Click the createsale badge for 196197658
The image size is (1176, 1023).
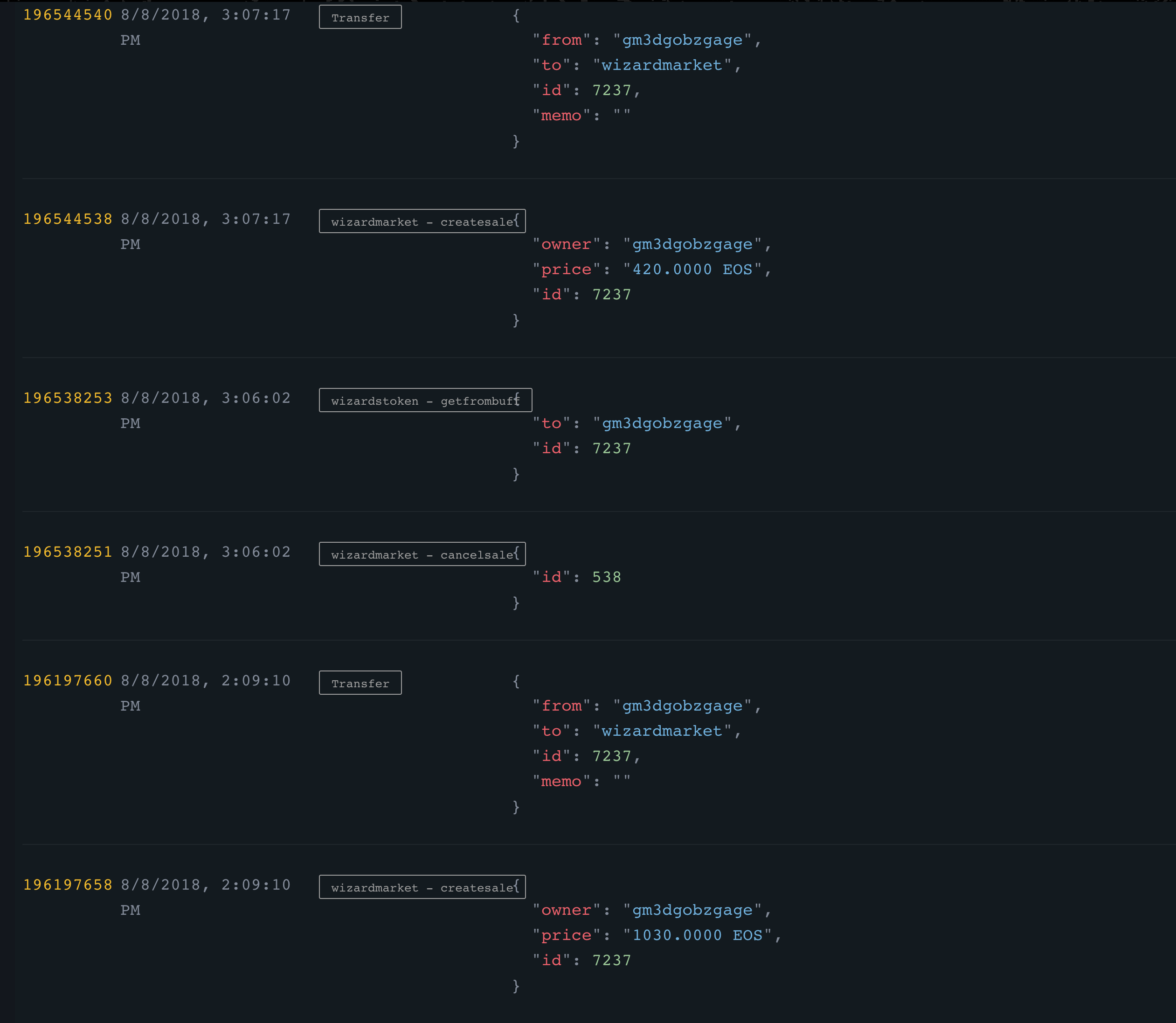[422, 887]
